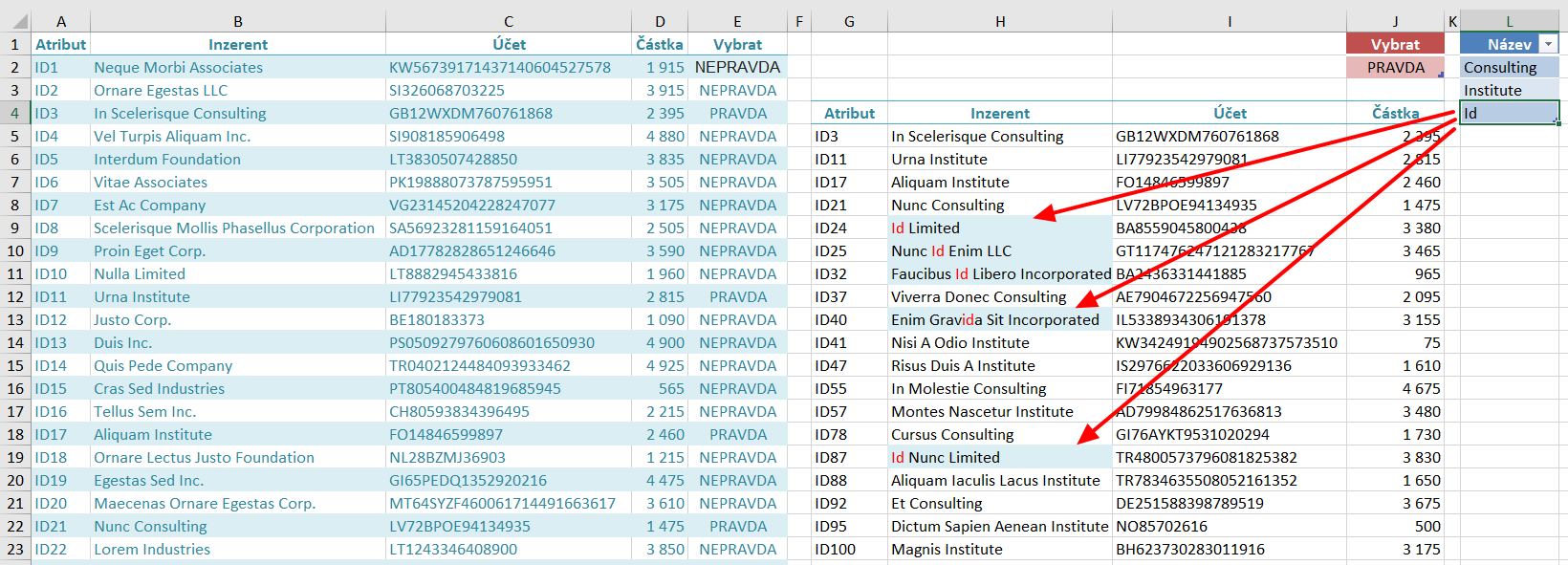The width and height of the screenshot is (1568, 565).
Task: Select cell Lorem Industries
Action: pos(238,549)
